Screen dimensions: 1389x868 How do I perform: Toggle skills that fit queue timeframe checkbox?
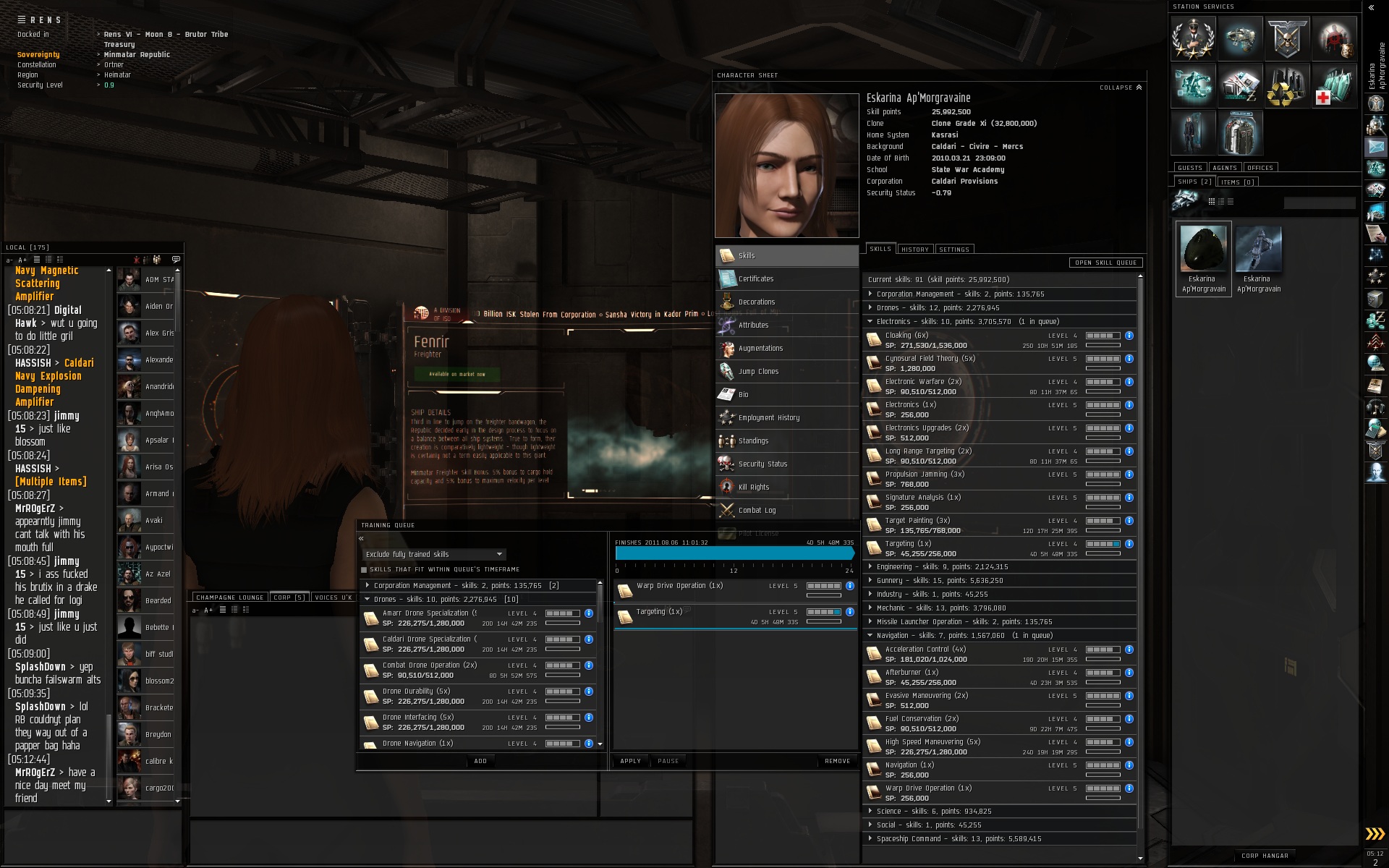(x=364, y=570)
